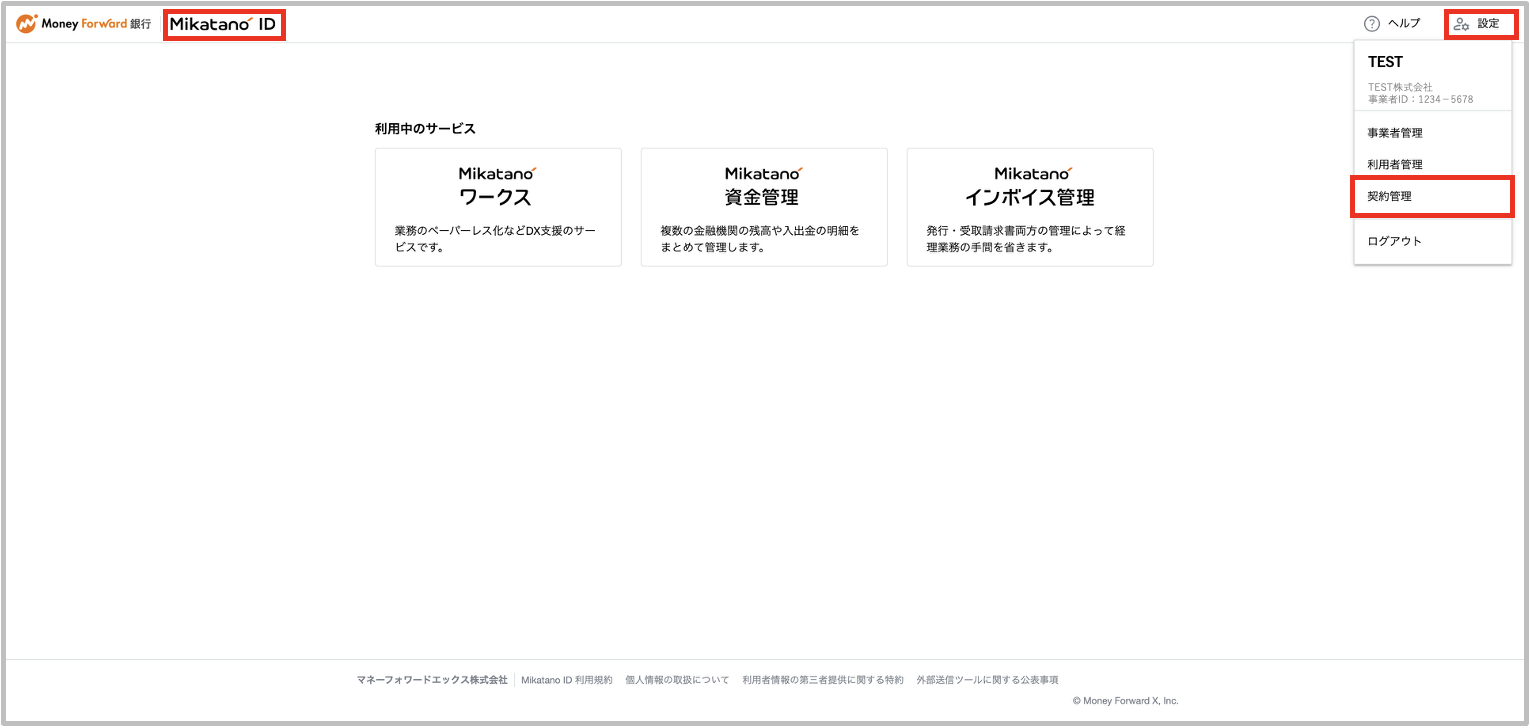Click the TEST account name heading
1530x728 pixels.
1385,61
